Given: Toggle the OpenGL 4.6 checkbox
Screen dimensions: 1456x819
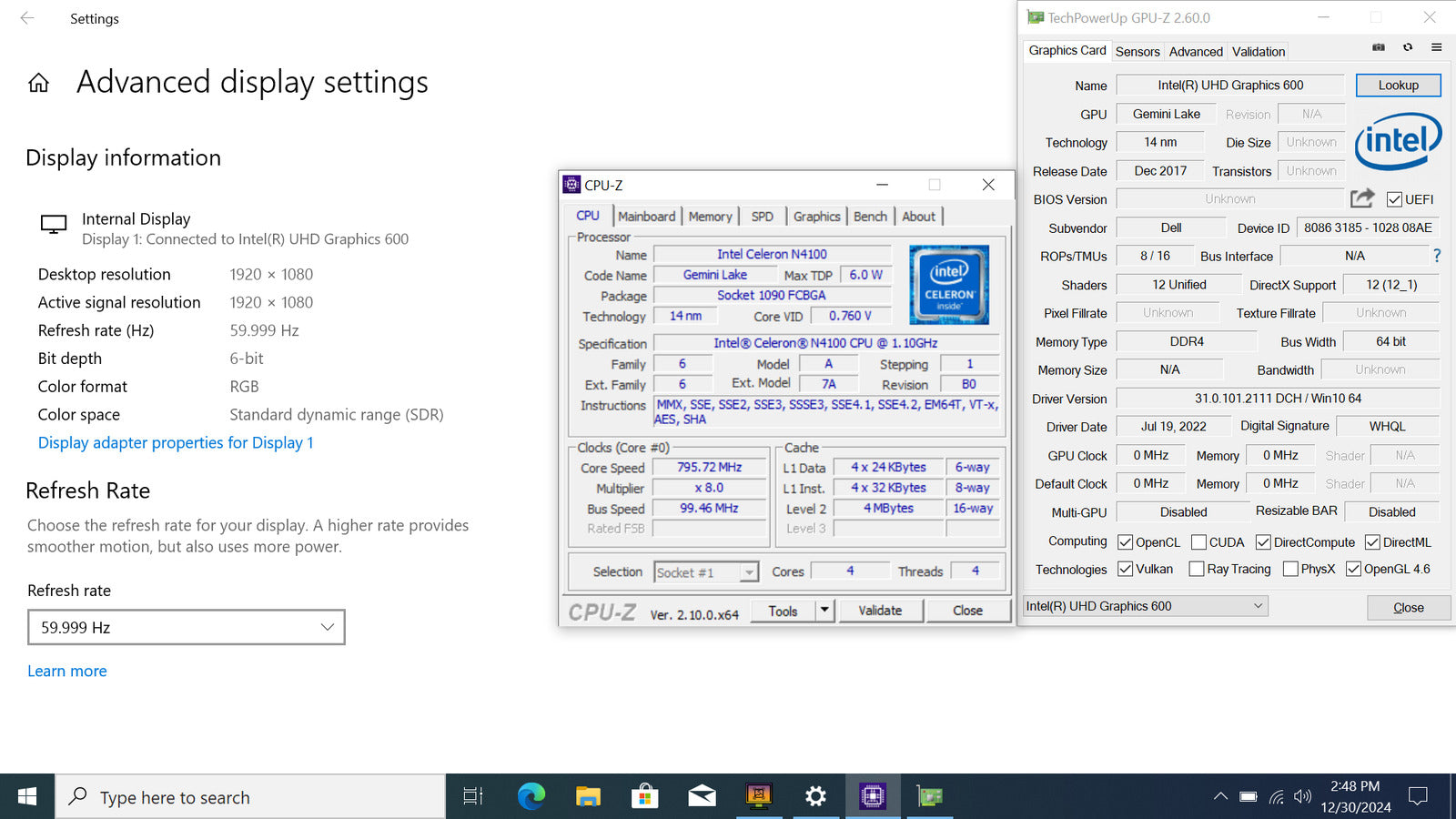Looking at the screenshot, I should (x=1353, y=569).
